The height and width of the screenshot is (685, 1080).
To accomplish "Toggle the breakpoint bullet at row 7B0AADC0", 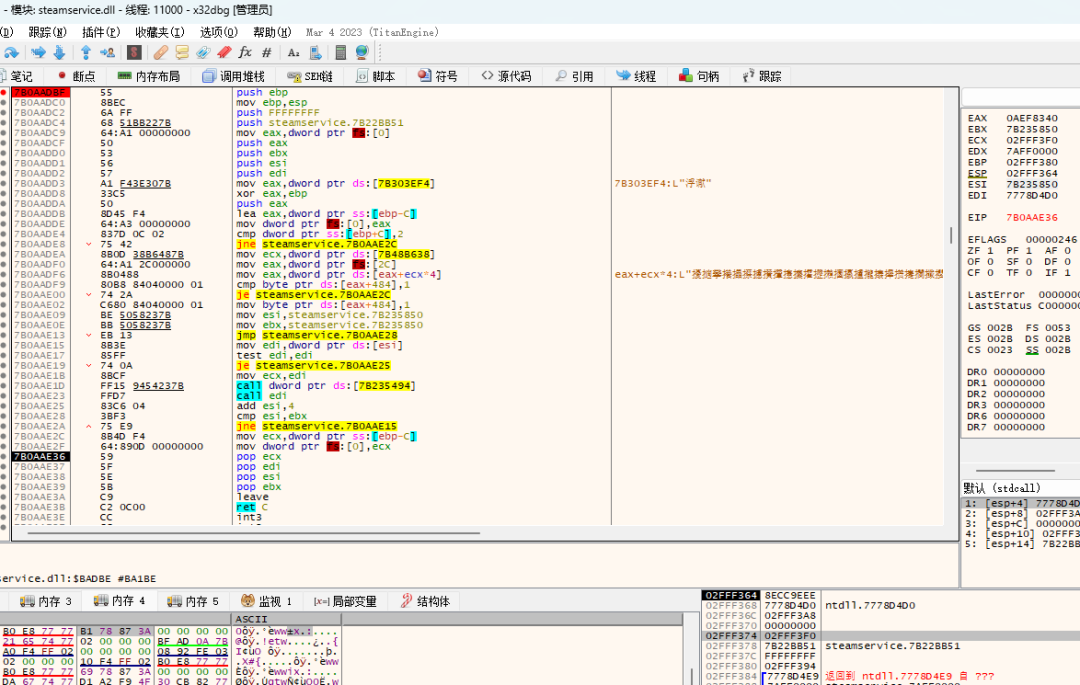I will (3, 103).
